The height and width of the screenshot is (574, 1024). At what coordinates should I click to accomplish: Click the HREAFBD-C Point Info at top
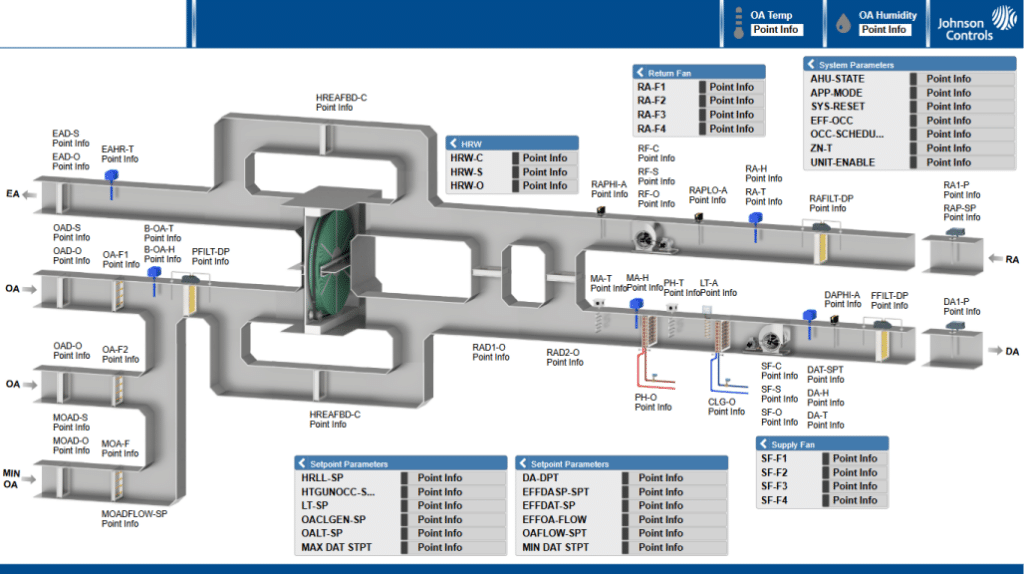[x=334, y=108]
